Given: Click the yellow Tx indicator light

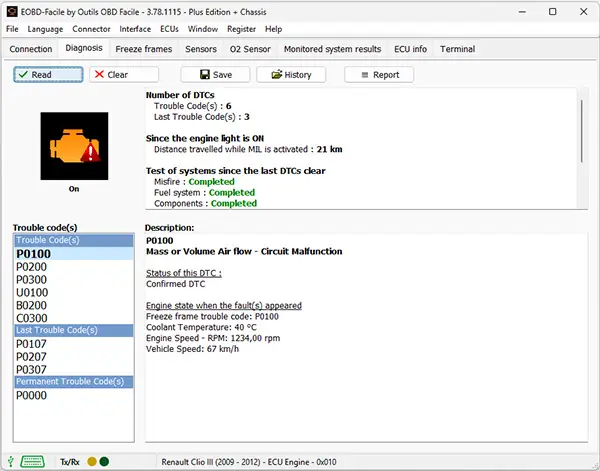Looking at the screenshot, I should (x=92, y=462).
